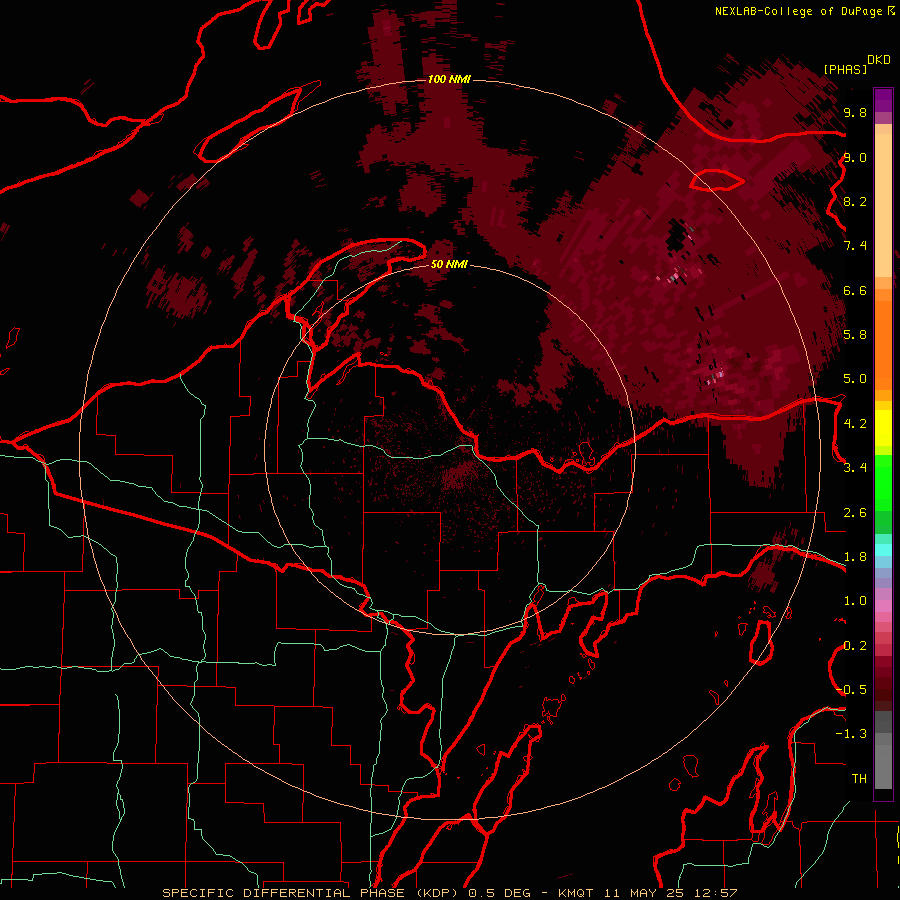Click the DKD product label above the scale
The image size is (900, 900).
click(x=879, y=60)
